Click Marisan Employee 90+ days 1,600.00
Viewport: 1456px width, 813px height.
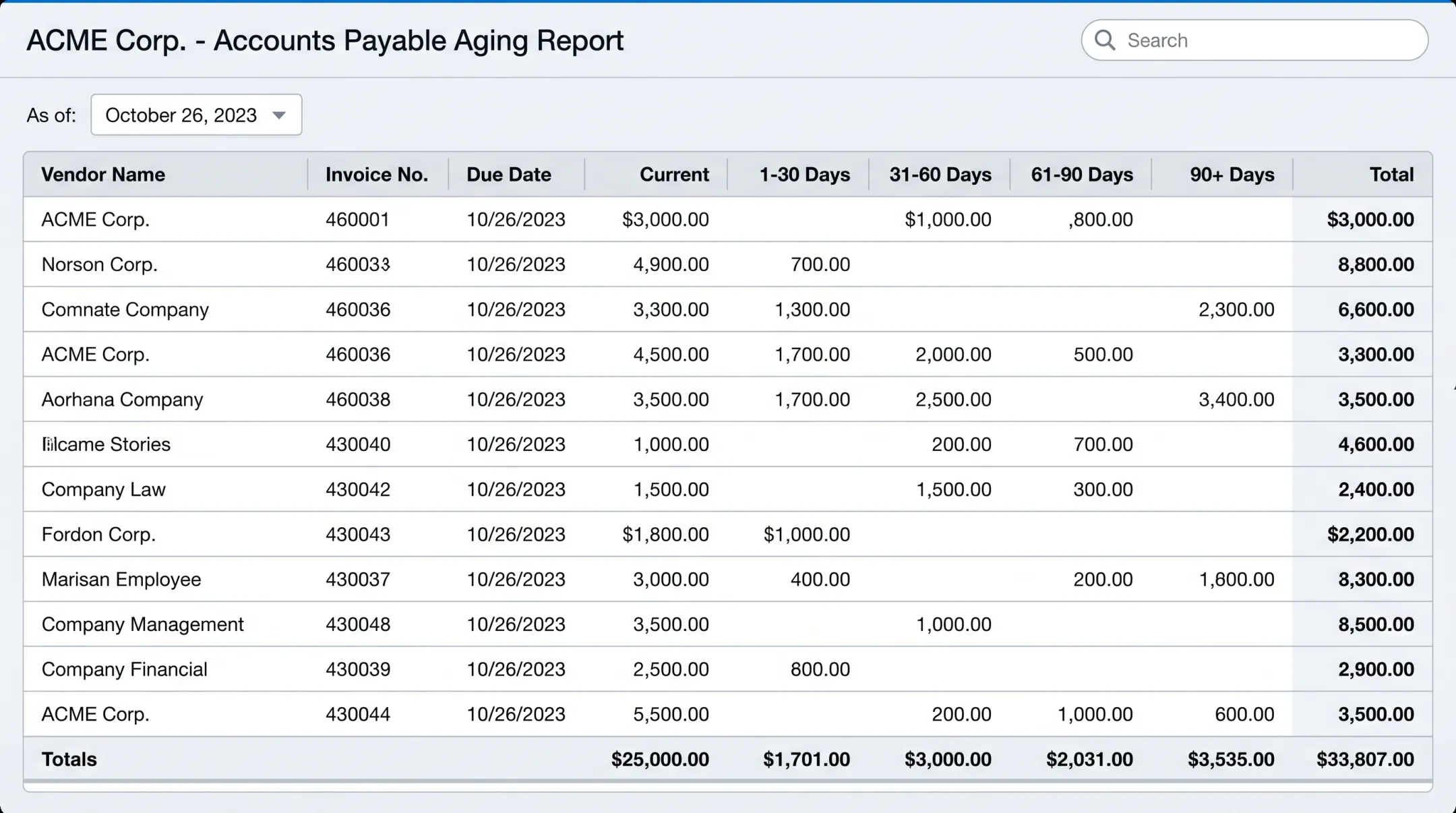coord(1236,579)
